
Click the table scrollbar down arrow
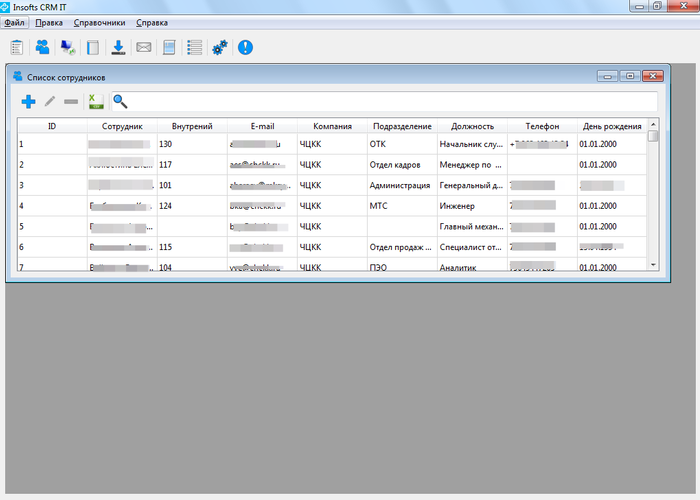pyautogui.click(x=653, y=265)
